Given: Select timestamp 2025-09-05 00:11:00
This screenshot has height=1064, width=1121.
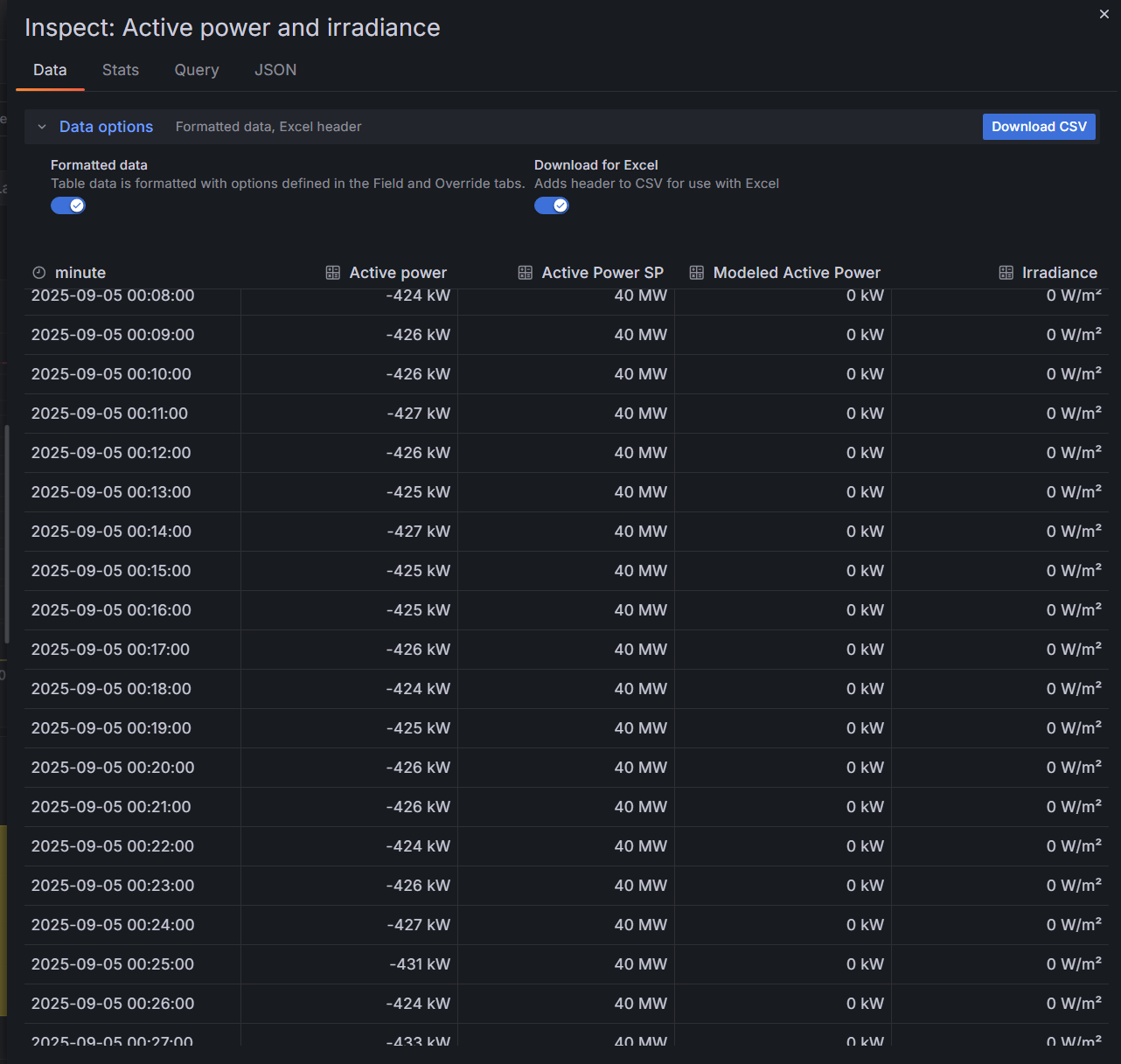Looking at the screenshot, I should [109, 414].
